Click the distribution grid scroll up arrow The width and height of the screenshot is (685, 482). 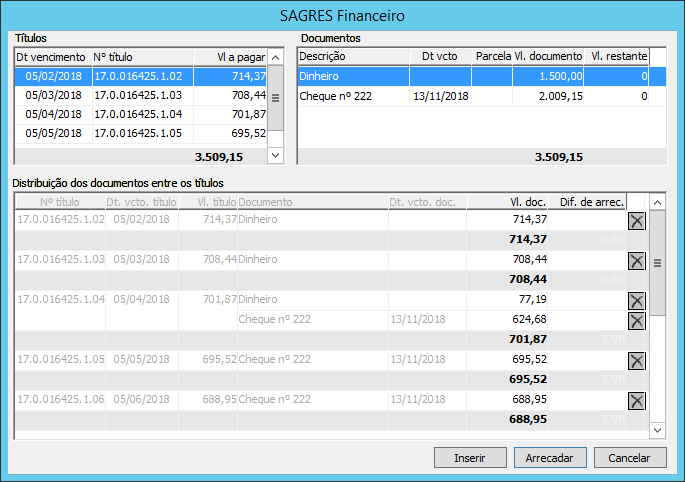click(x=658, y=201)
